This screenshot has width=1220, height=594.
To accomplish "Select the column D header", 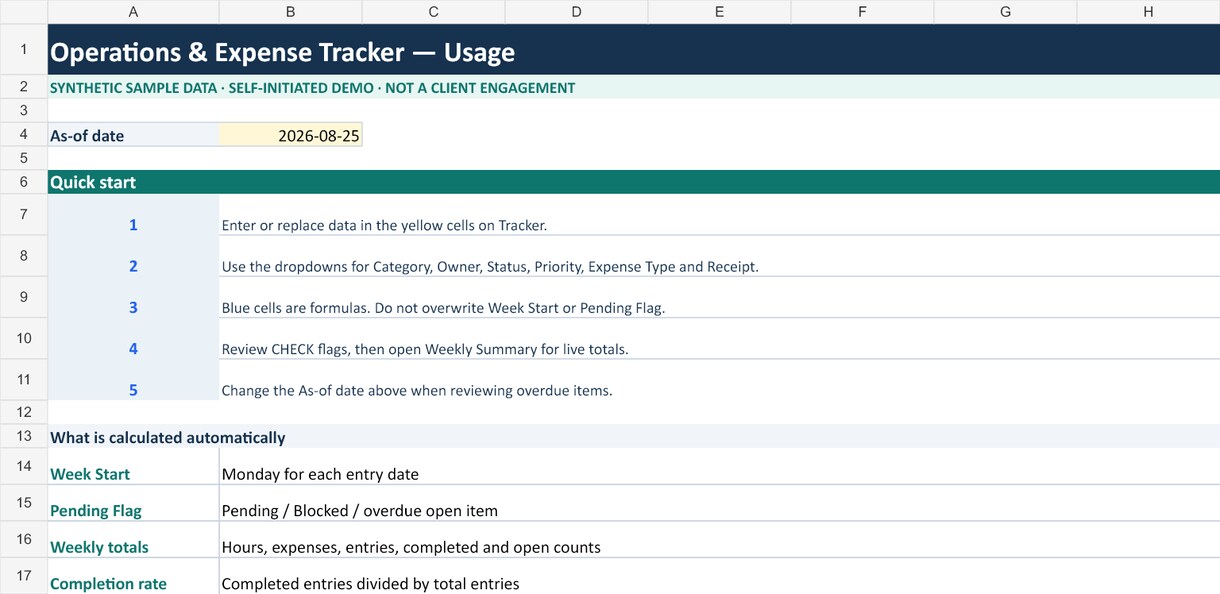I will point(576,12).
